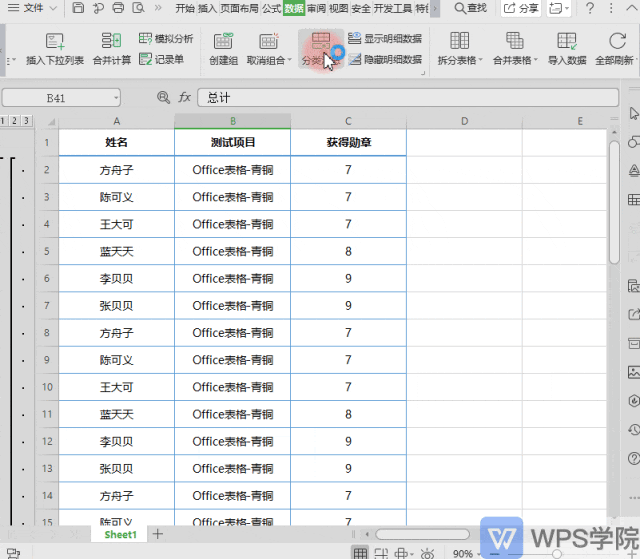Switch to normal view in status bar
This screenshot has height=559, width=640.
pos(360,553)
